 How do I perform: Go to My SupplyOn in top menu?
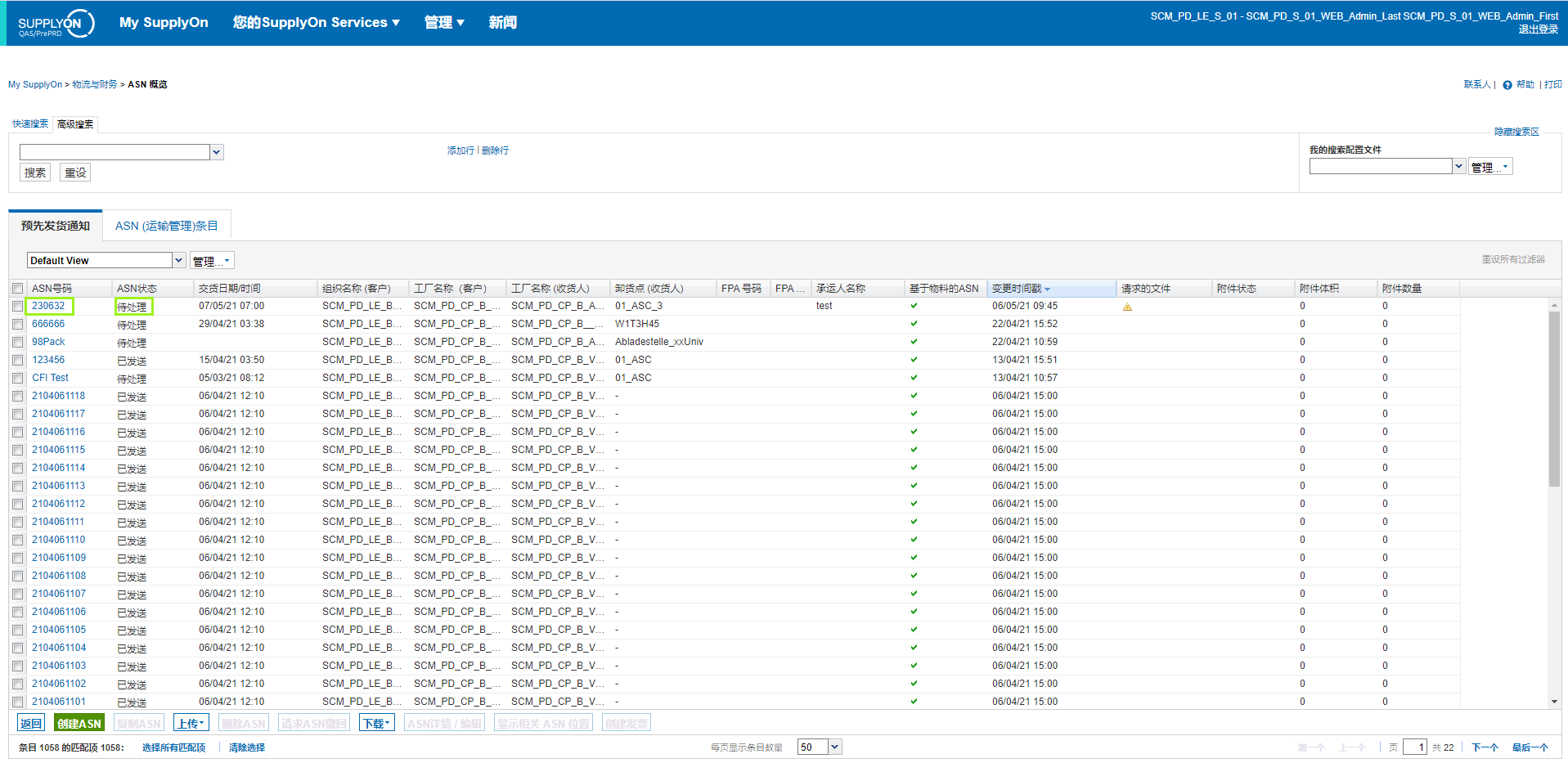tap(164, 22)
